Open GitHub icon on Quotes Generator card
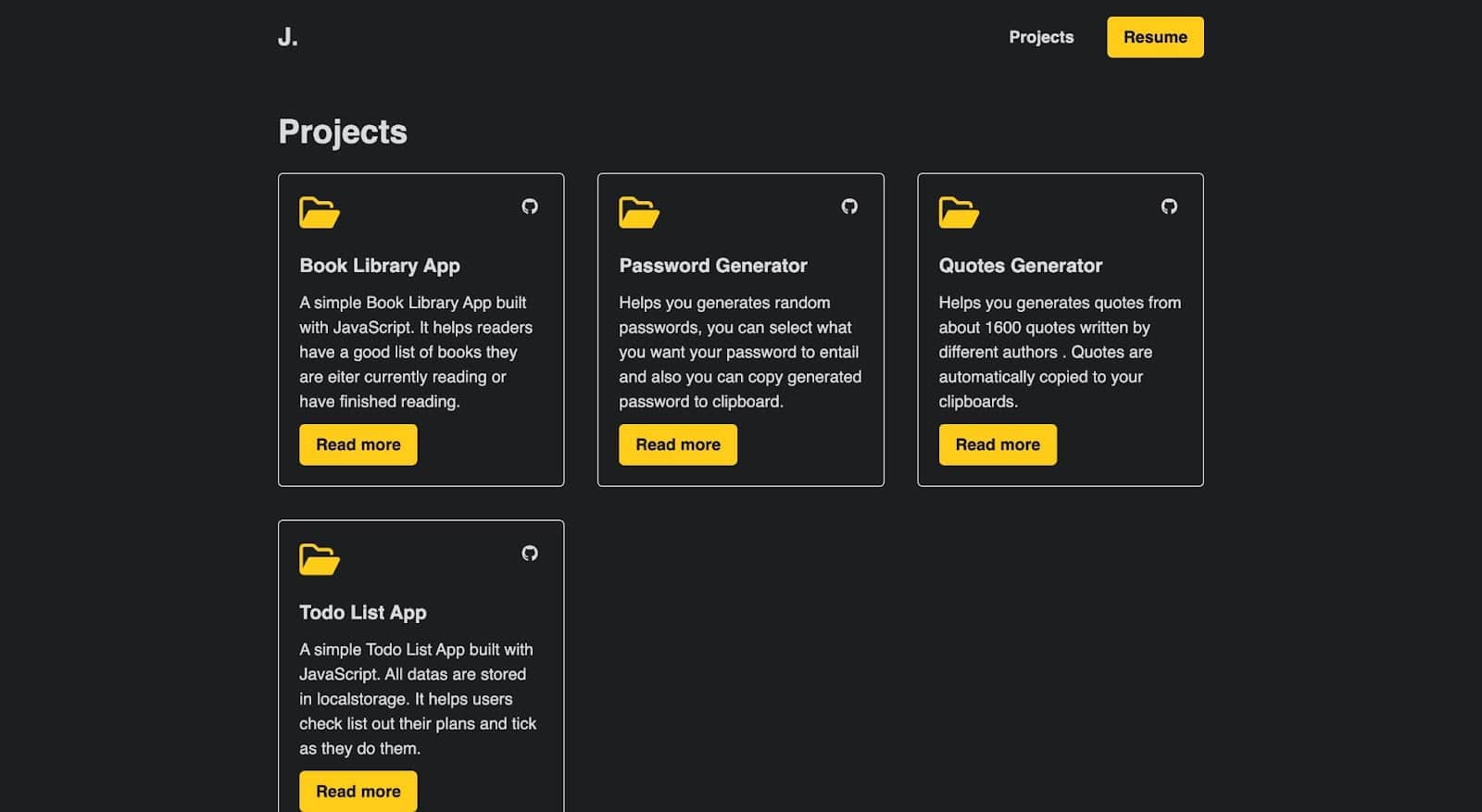The width and height of the screenshot is (1482, 812). pyautogui.click(x=1169, y=206)
